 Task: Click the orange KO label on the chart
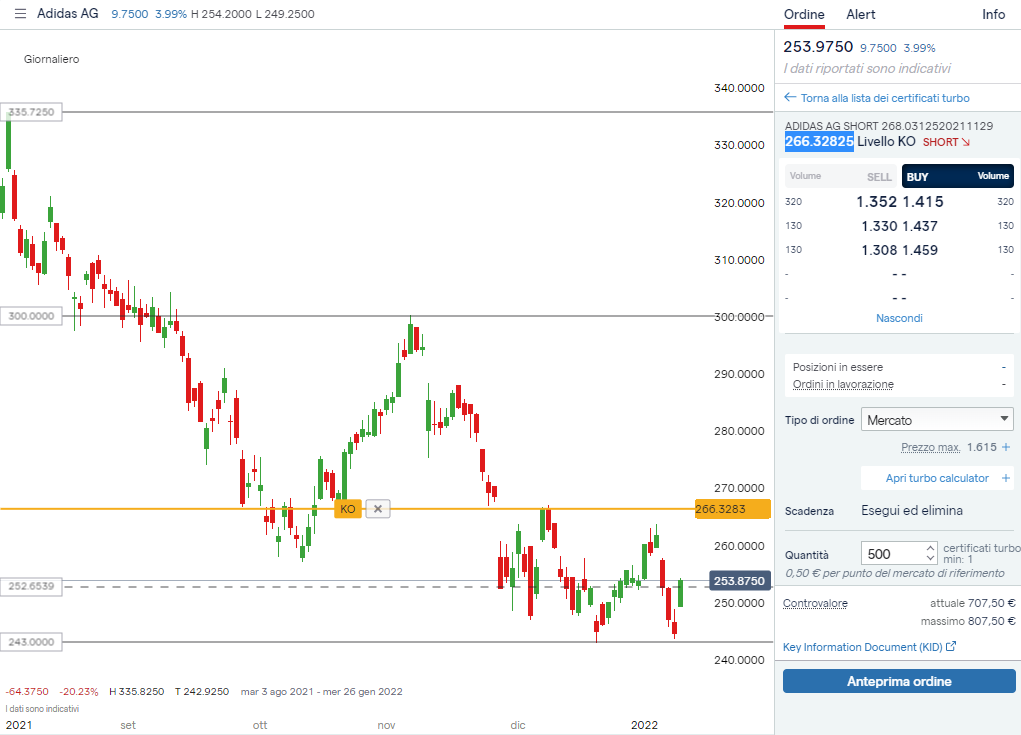coord(347,509)
